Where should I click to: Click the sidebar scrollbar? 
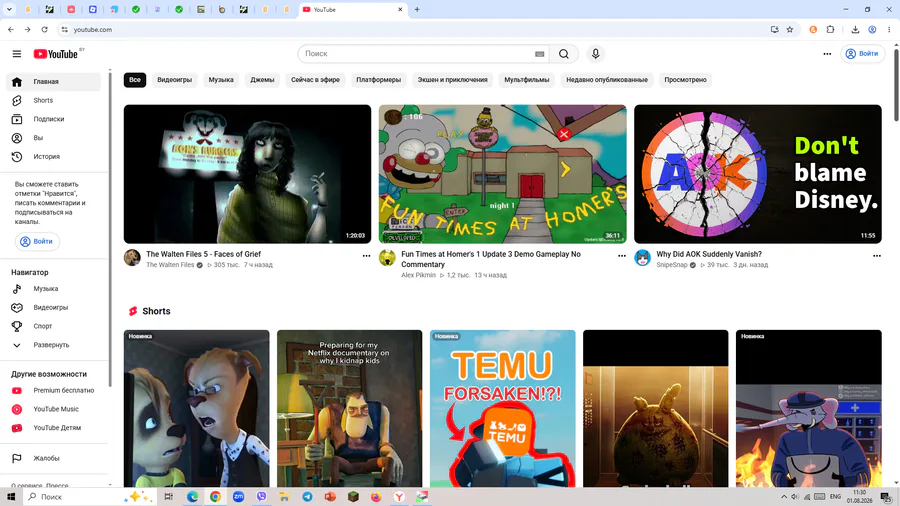pos(110,228)
